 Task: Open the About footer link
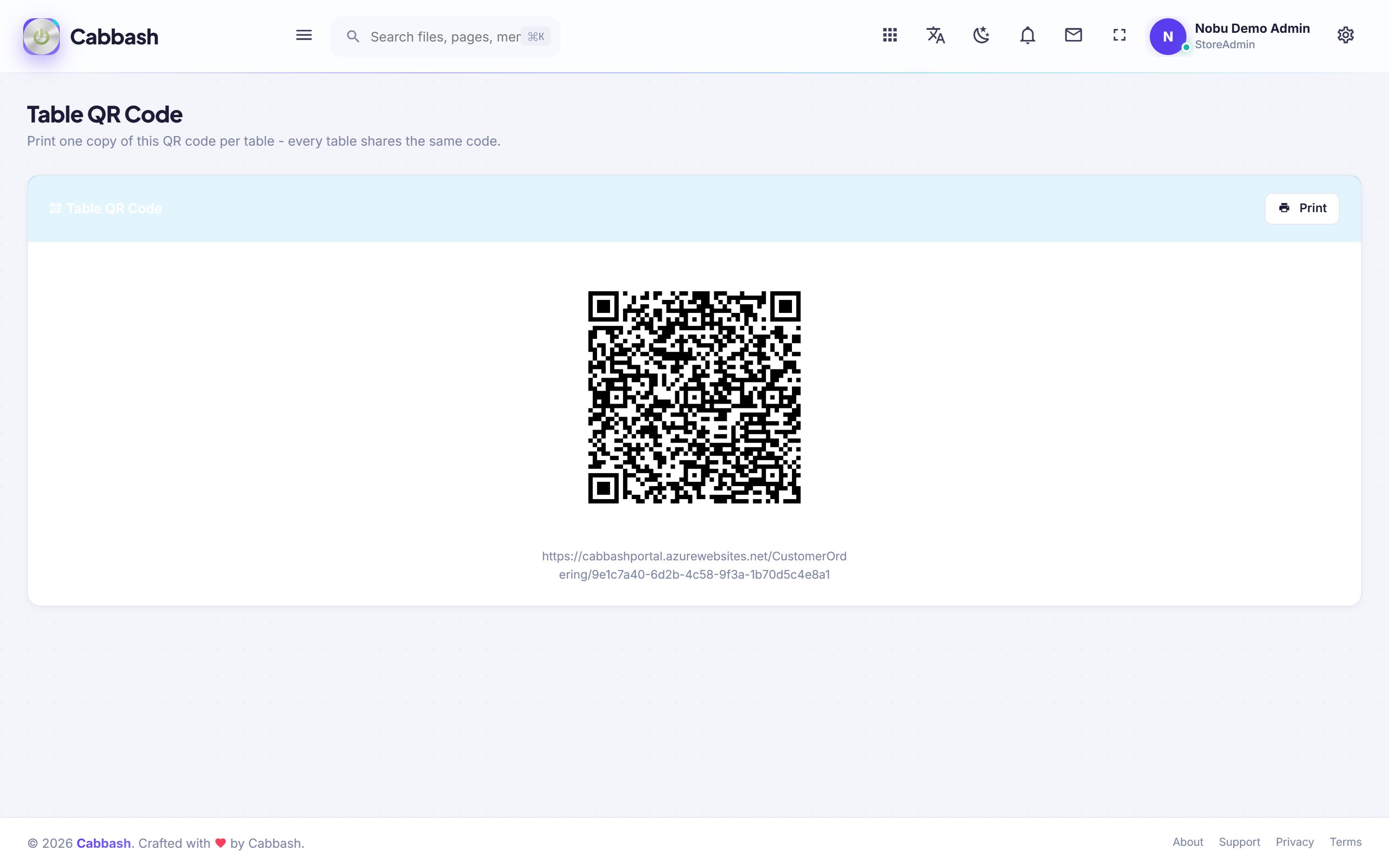pyautogui.click(x=1187, y=841)
